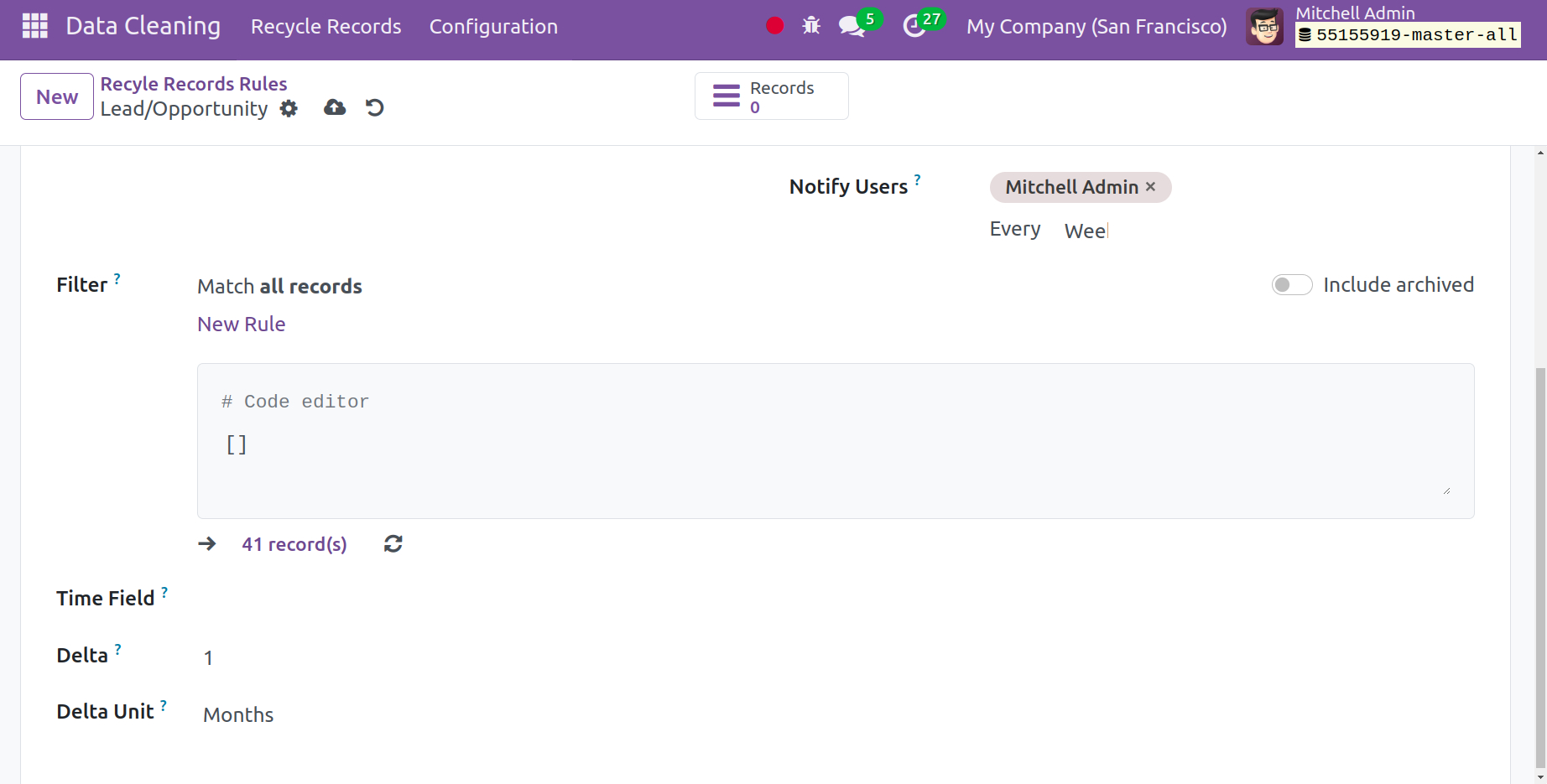Change Delta Unit from Months
Image resolution: width=1547 pixels, height=784 pixels.
[238, 714]
